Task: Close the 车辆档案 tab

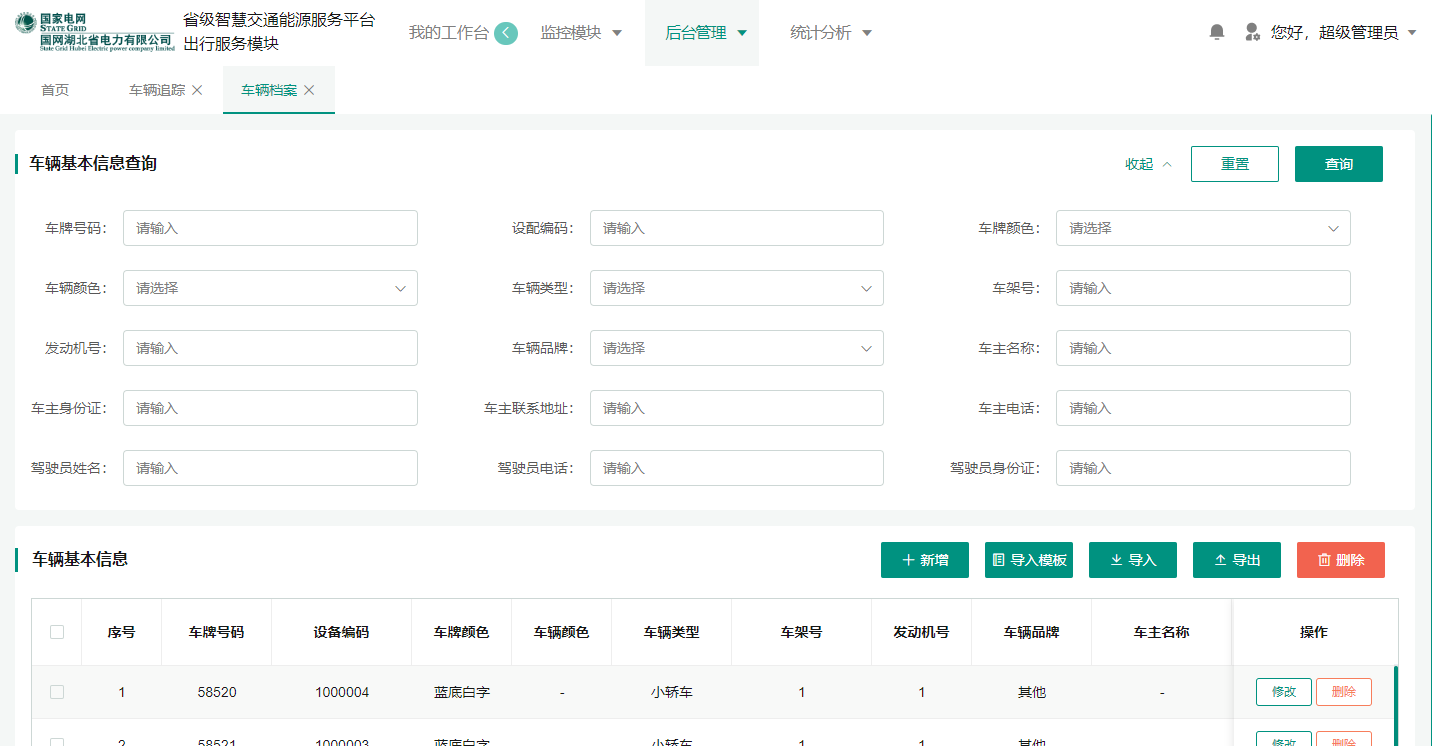Action: 309,90
